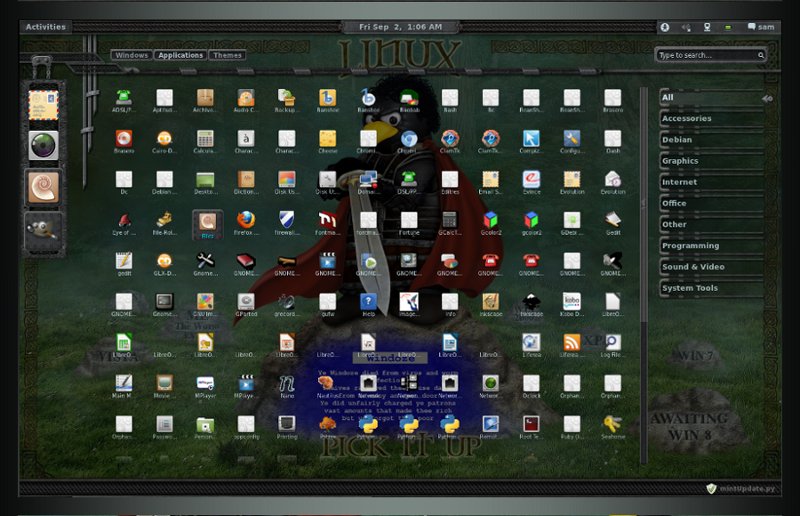Open the clock calendar in top bar
This screenshot has width=800, height=516.
pyautogui.click(x=401, y=27)
